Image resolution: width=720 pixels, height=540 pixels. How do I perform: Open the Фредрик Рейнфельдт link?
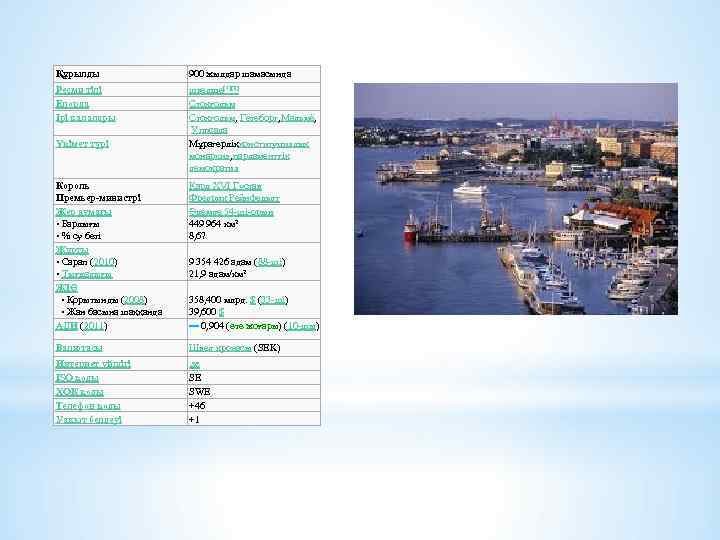234,198
